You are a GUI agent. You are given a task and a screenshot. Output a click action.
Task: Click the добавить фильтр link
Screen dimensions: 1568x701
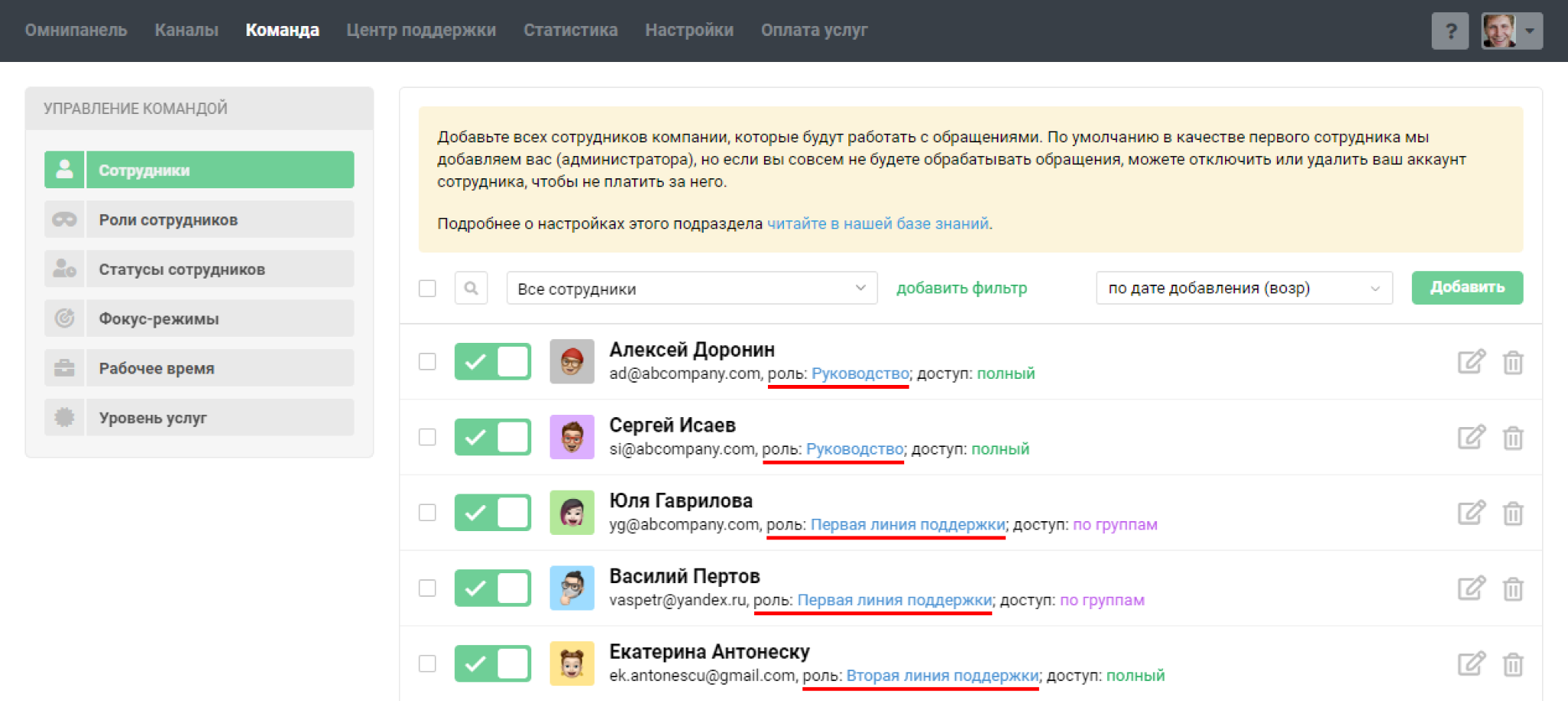(962, 289)
